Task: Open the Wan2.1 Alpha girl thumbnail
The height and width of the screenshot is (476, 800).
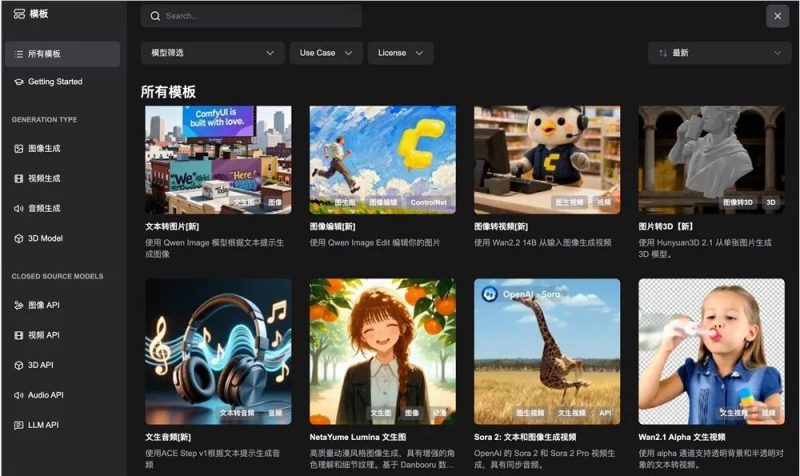Action: click(712, 352)
